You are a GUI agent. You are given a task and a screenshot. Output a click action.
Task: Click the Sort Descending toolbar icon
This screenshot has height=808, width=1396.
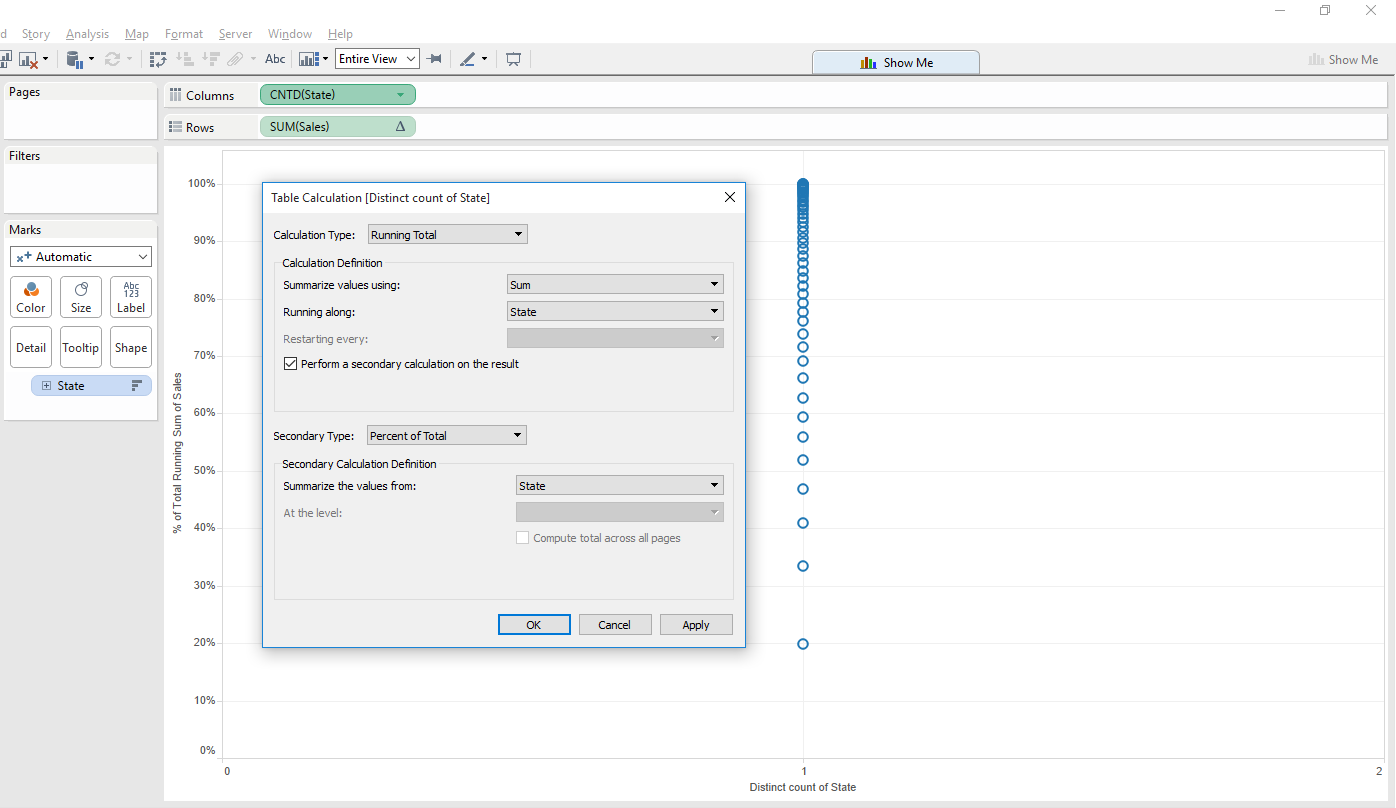[210, 59]
